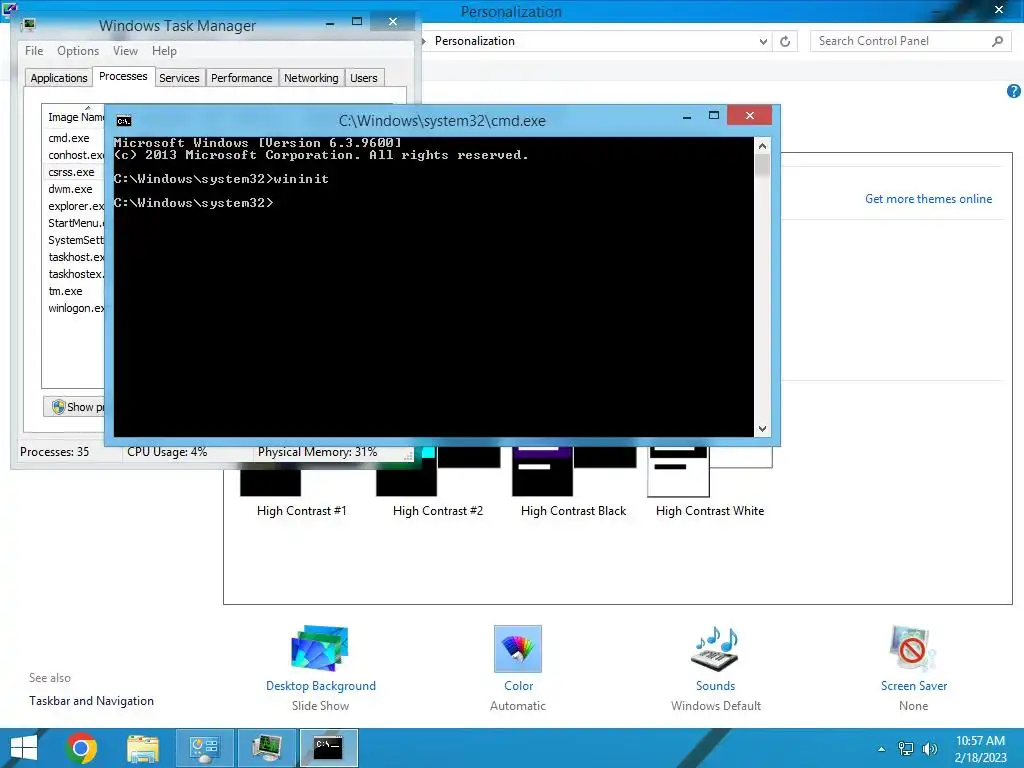This screenshot has height=768, width=1024.
Task: Expand the address bar history dropdown
Action: pyautogui.click(x=763, y=41)
